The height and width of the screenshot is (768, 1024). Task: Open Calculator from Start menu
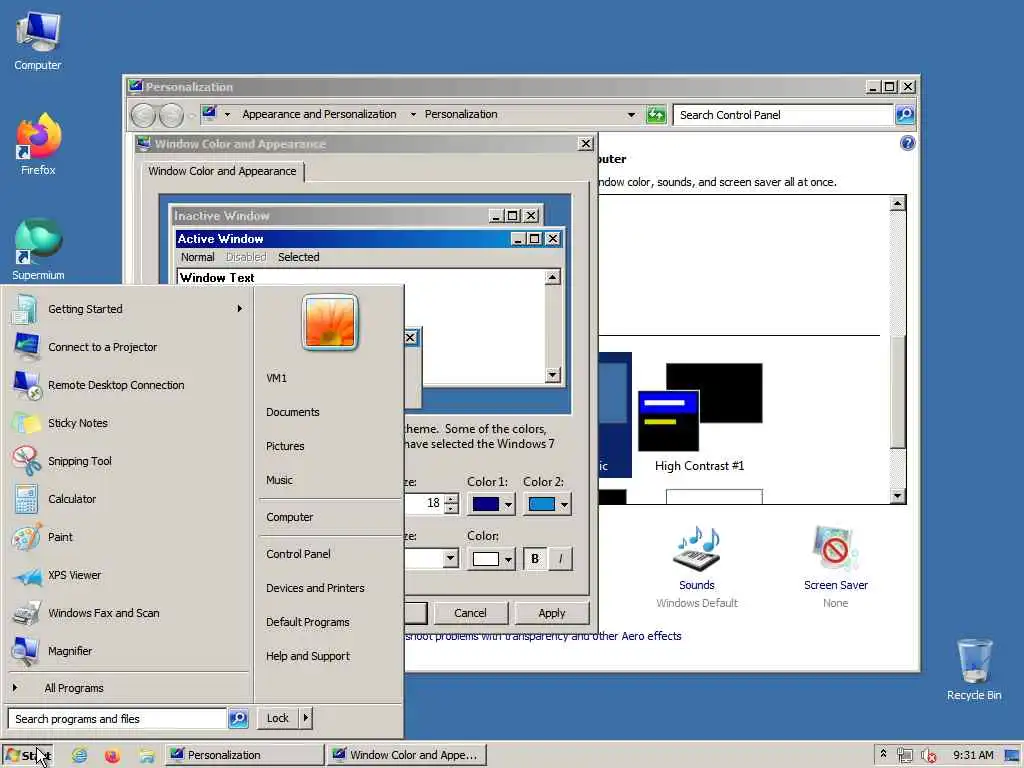pyautogui.click(x=54, y=498)
